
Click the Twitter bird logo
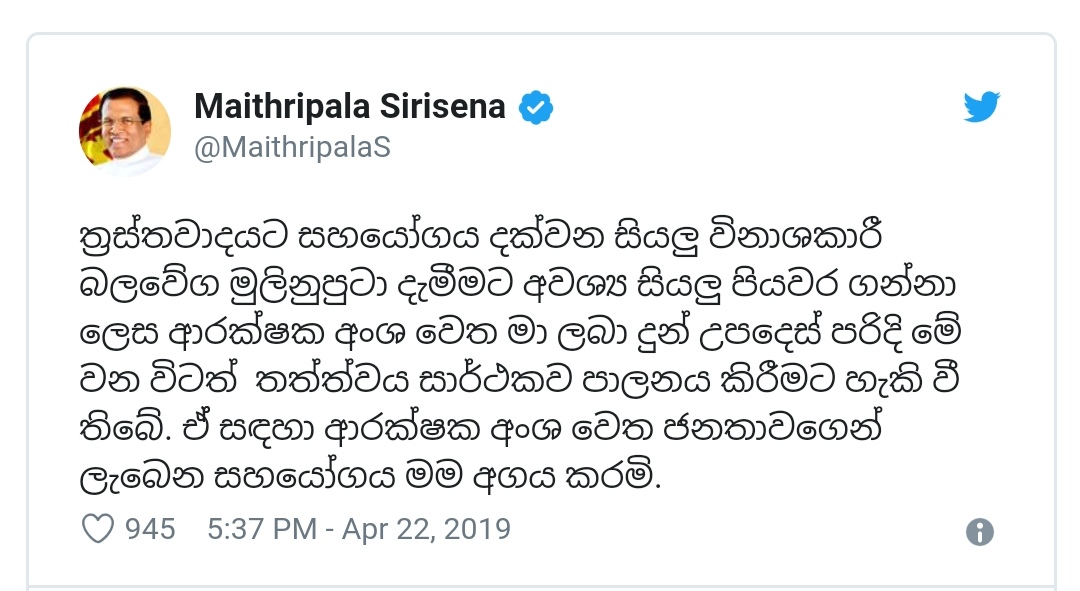coord(981,107)
